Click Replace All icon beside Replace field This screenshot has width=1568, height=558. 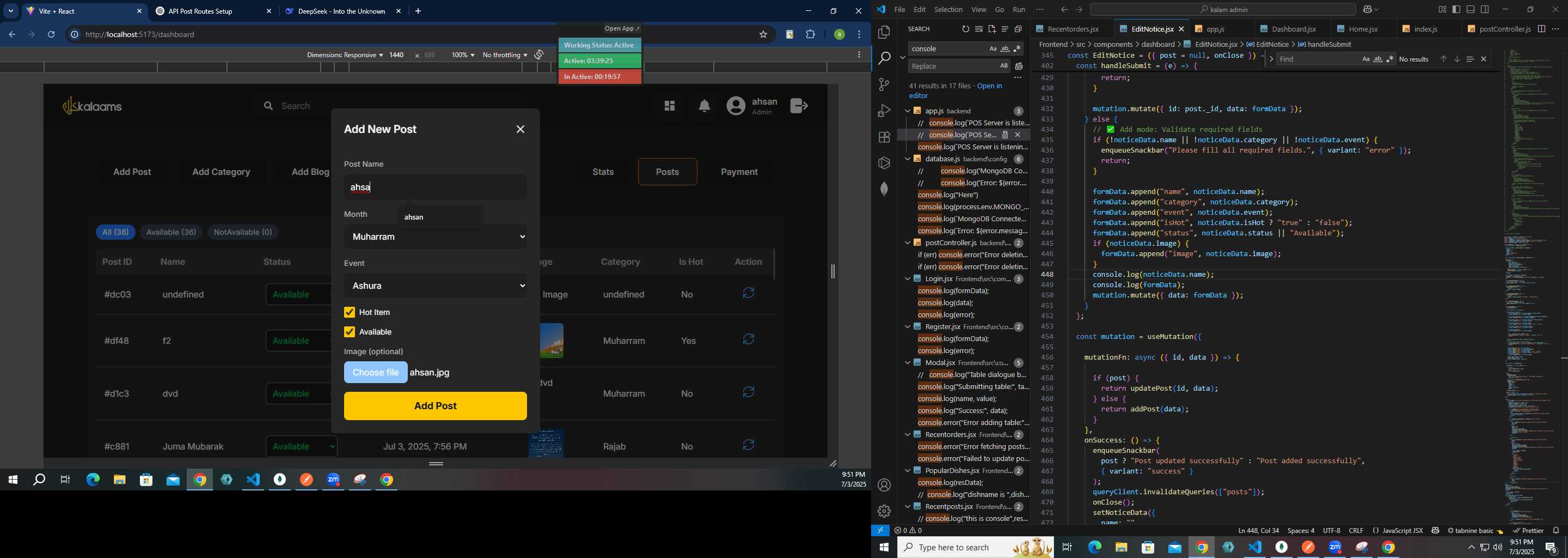click(x=1019, y=66)
